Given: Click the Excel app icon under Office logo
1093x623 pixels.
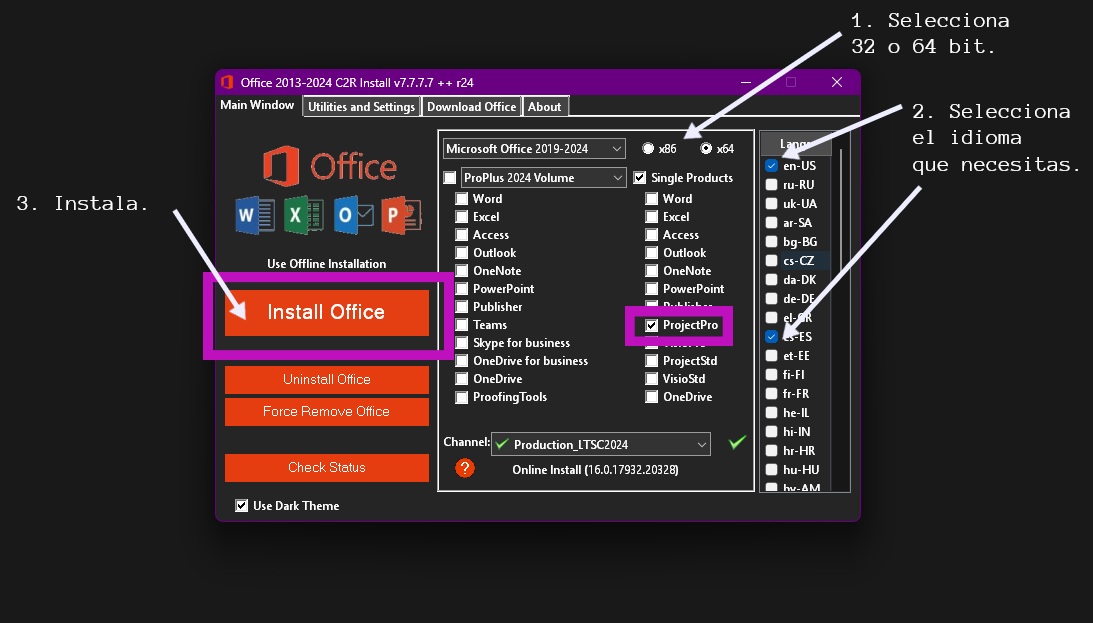Looking at the screenshot, I should 303,215.
